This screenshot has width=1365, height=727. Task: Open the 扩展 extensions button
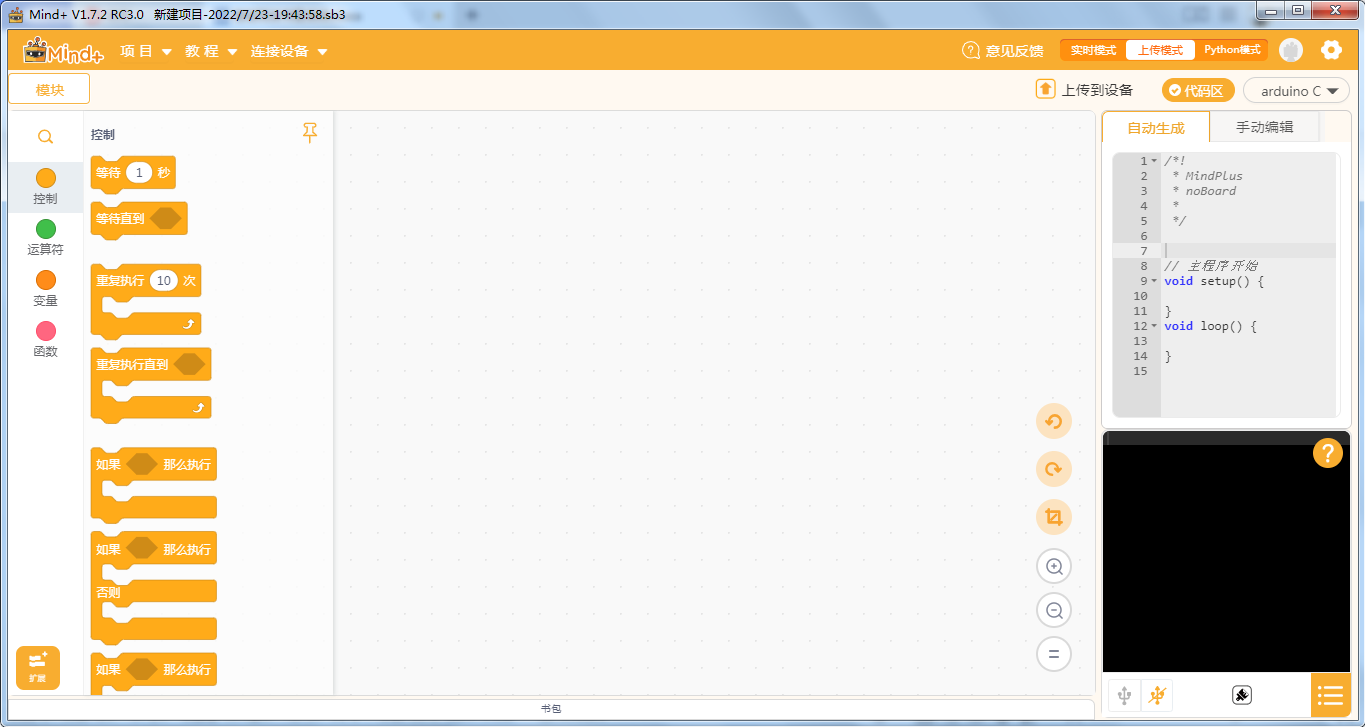[38, 668]
